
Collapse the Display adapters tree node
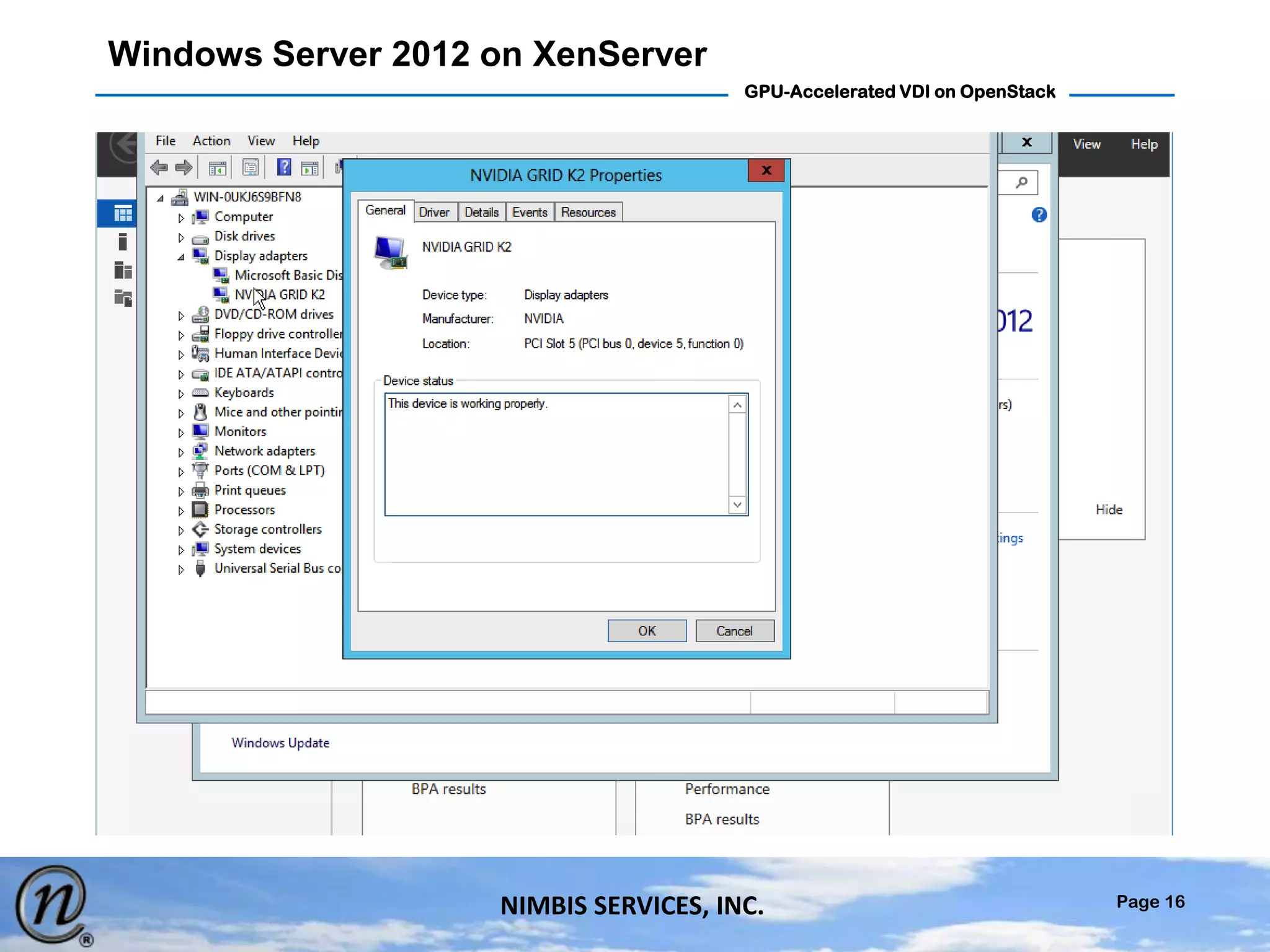click(180, 257)
